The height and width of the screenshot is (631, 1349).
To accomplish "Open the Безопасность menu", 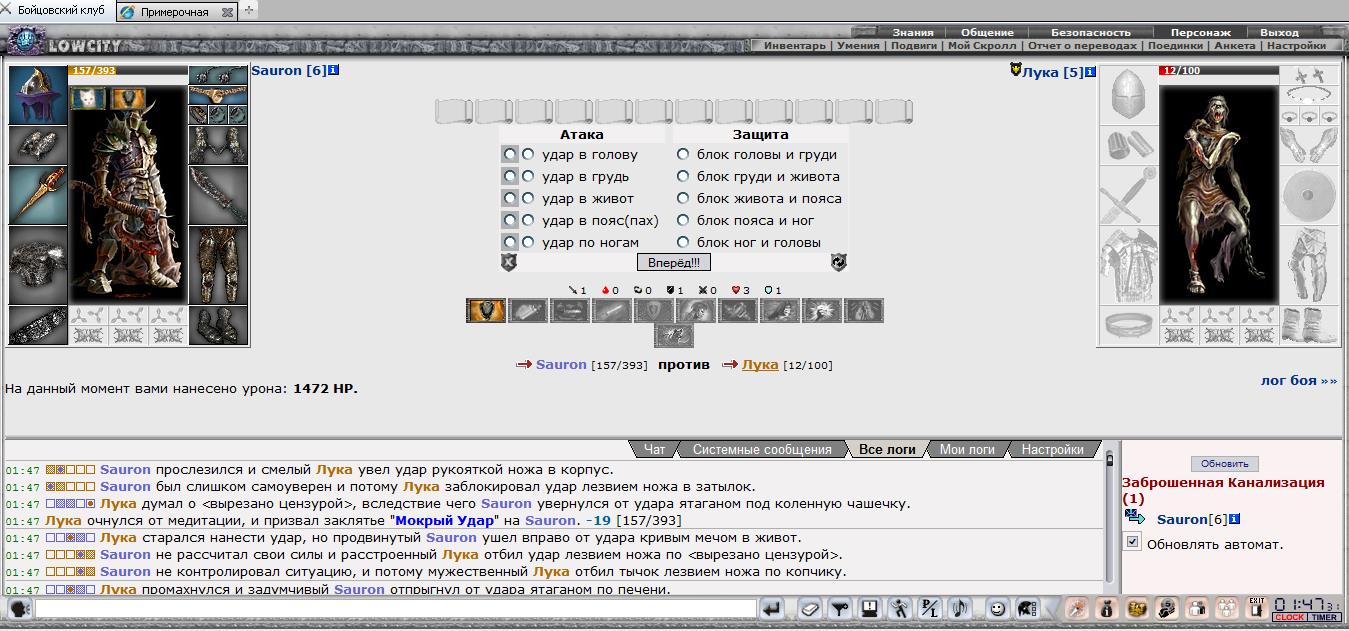I will pos(1090,32).
